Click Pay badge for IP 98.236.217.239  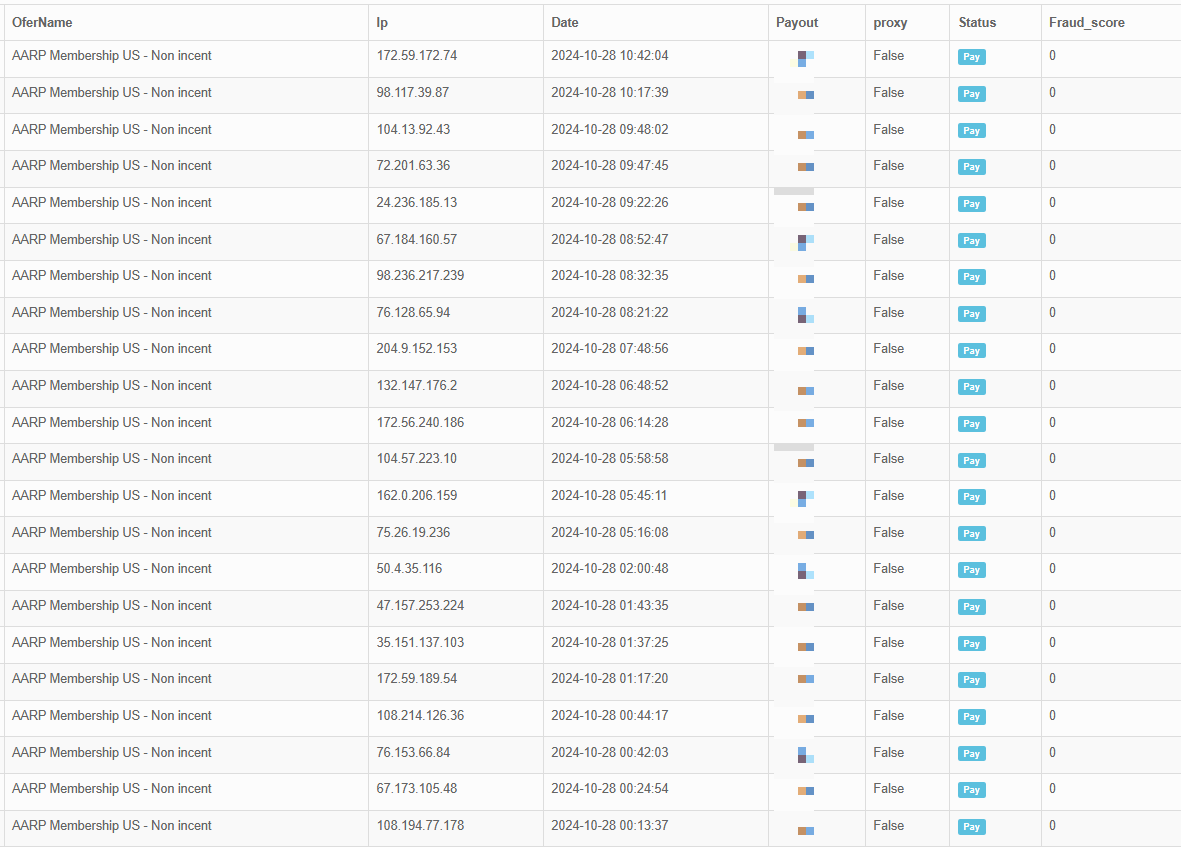972,276
